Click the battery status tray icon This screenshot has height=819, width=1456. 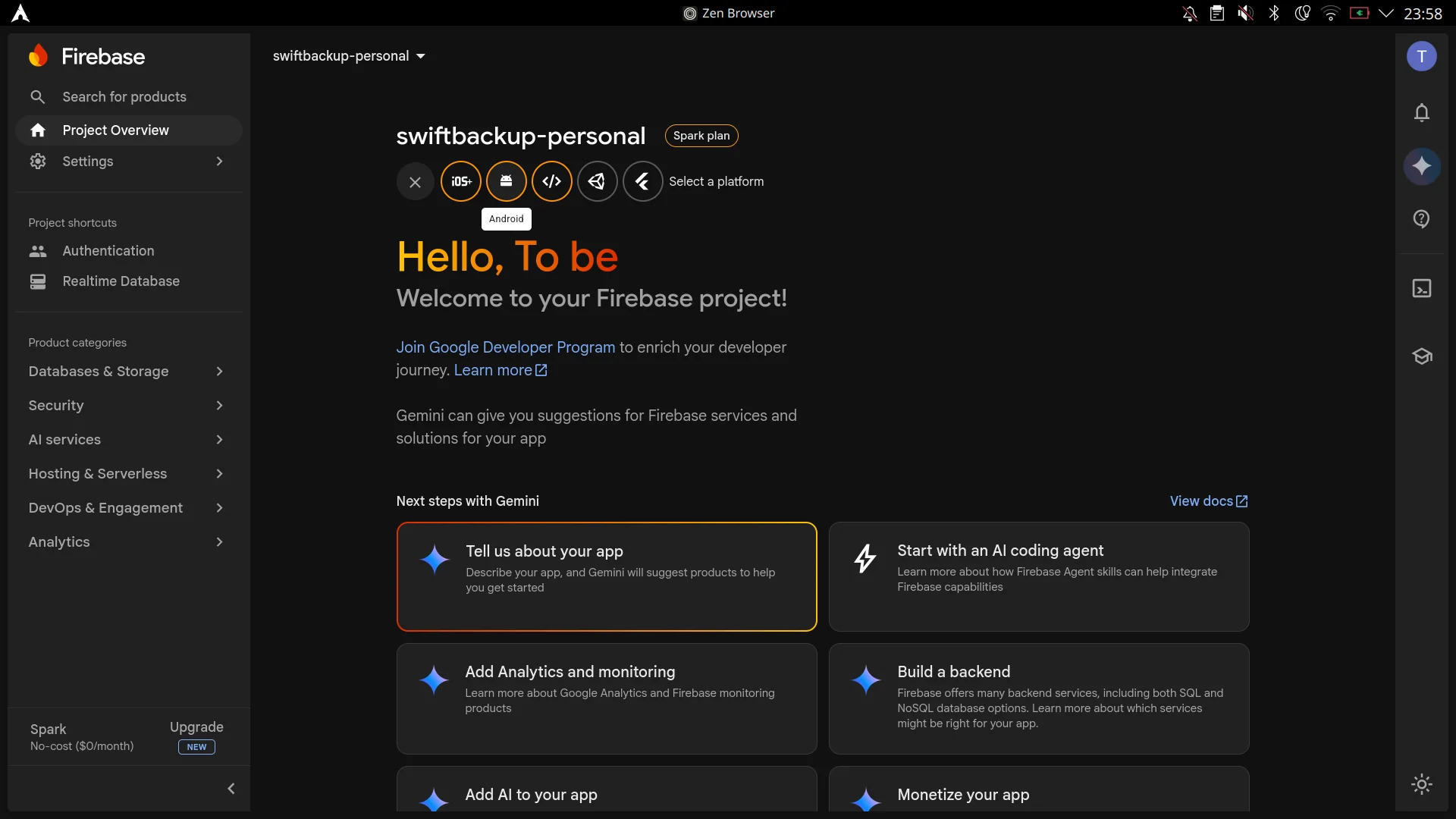1360,13
